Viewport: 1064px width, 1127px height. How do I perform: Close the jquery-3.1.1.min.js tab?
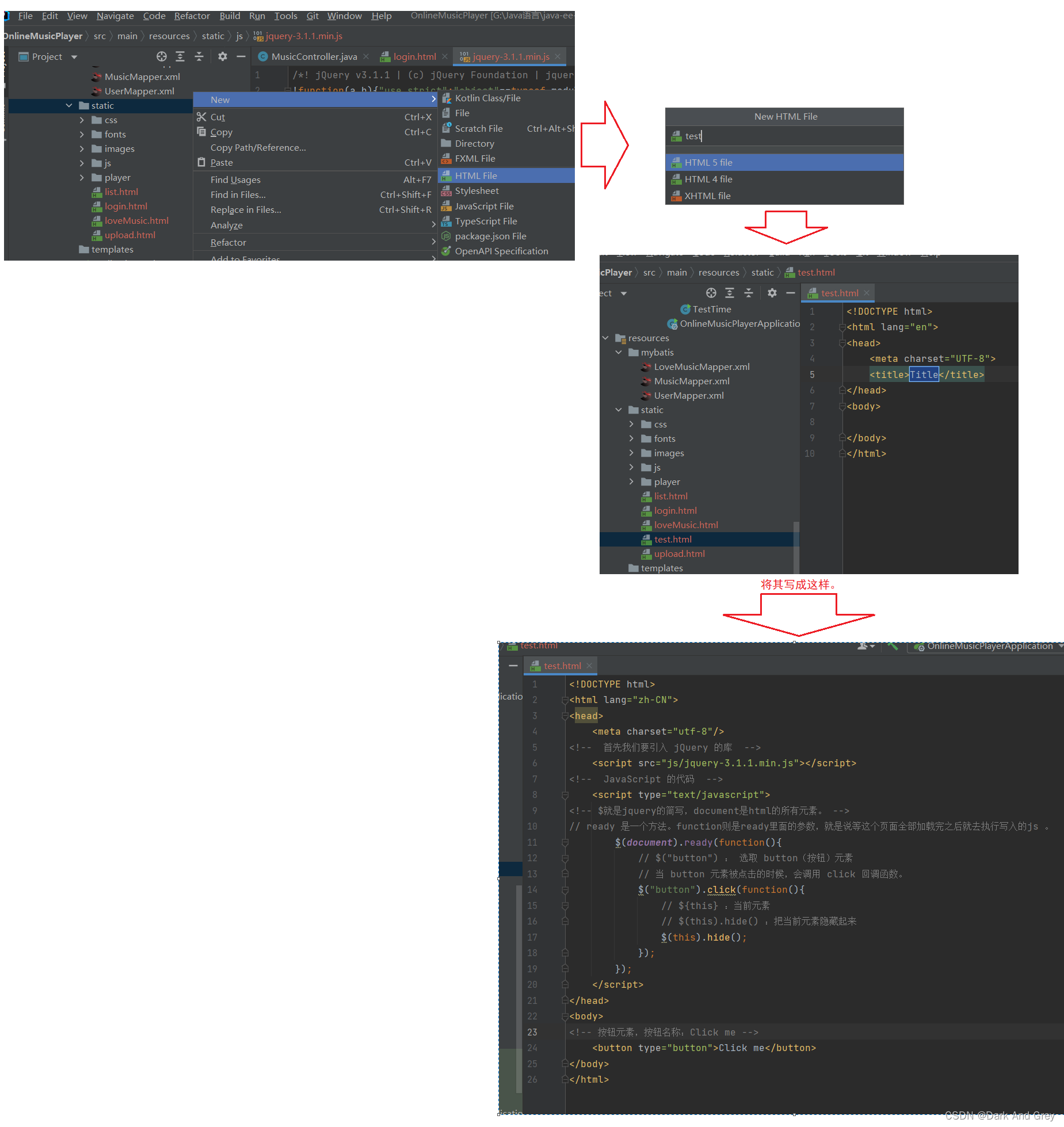click(558, 56)
